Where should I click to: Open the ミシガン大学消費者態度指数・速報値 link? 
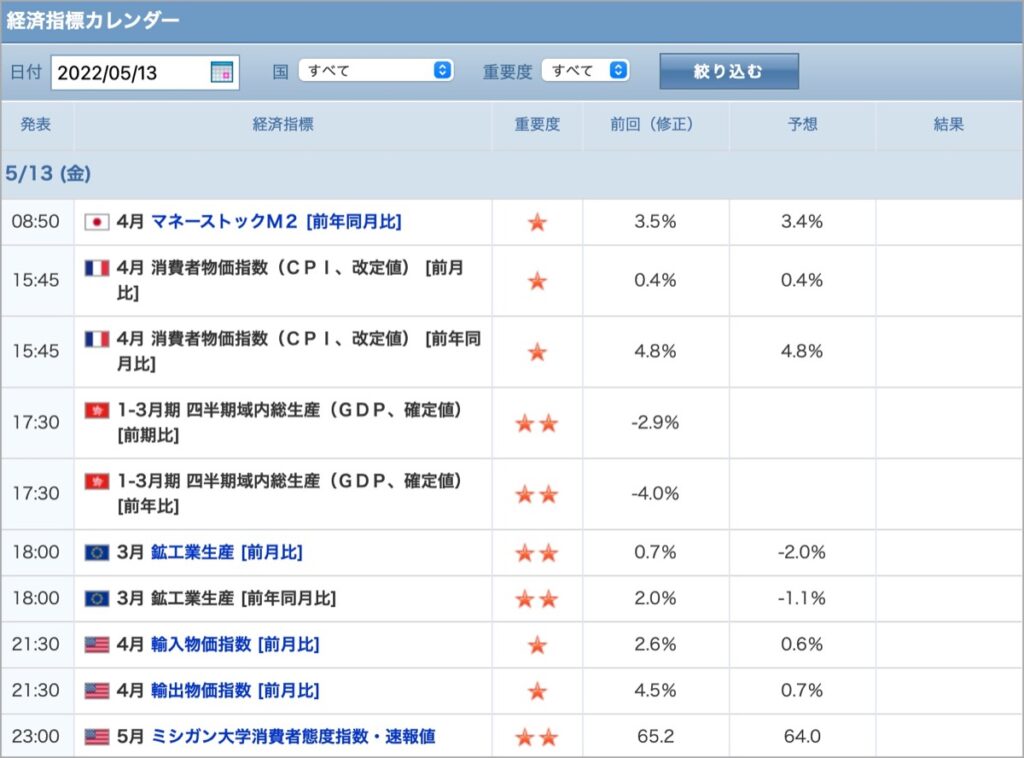click(293, 736)
